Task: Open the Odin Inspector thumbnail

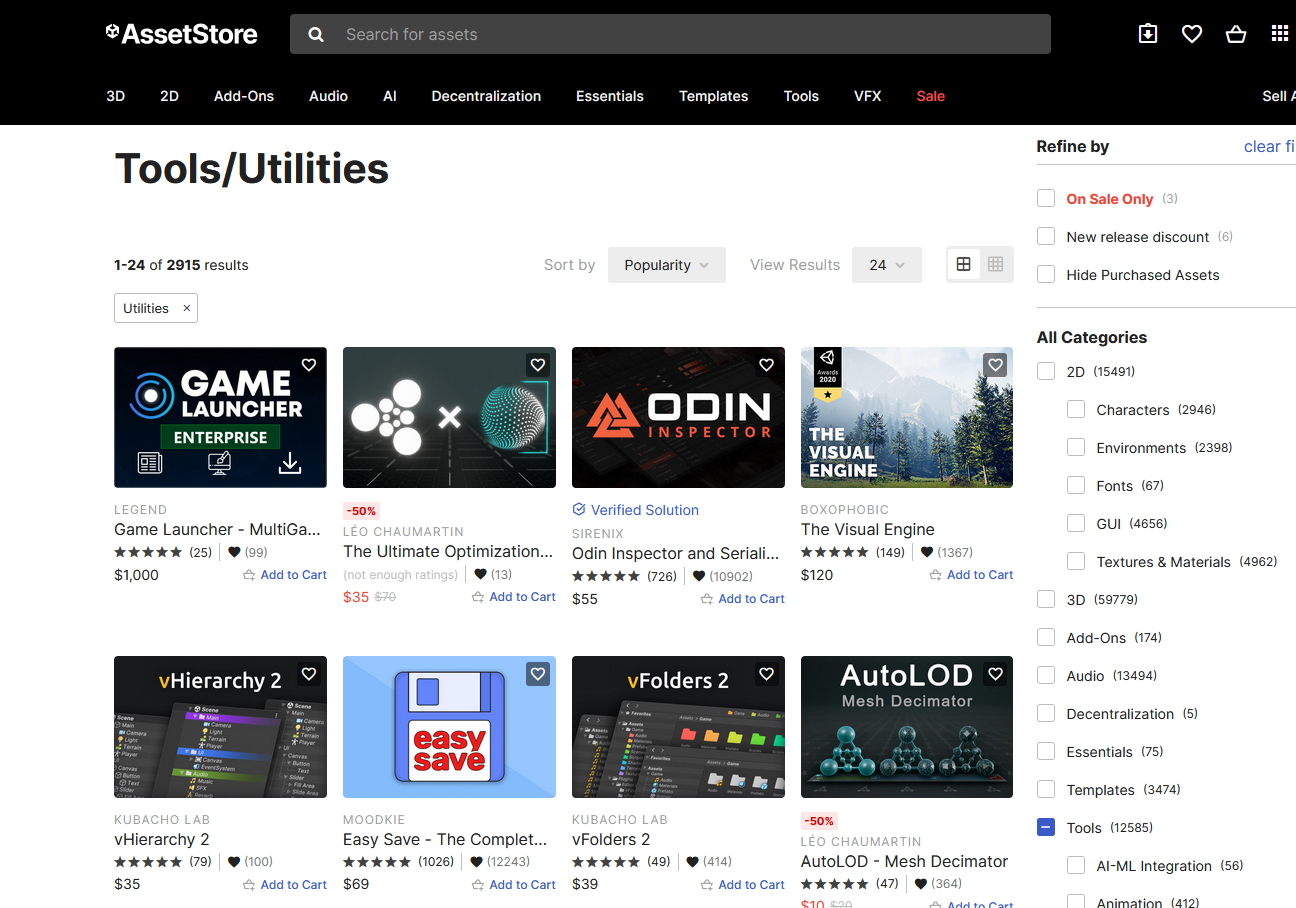Action: [x=678, y=417]
